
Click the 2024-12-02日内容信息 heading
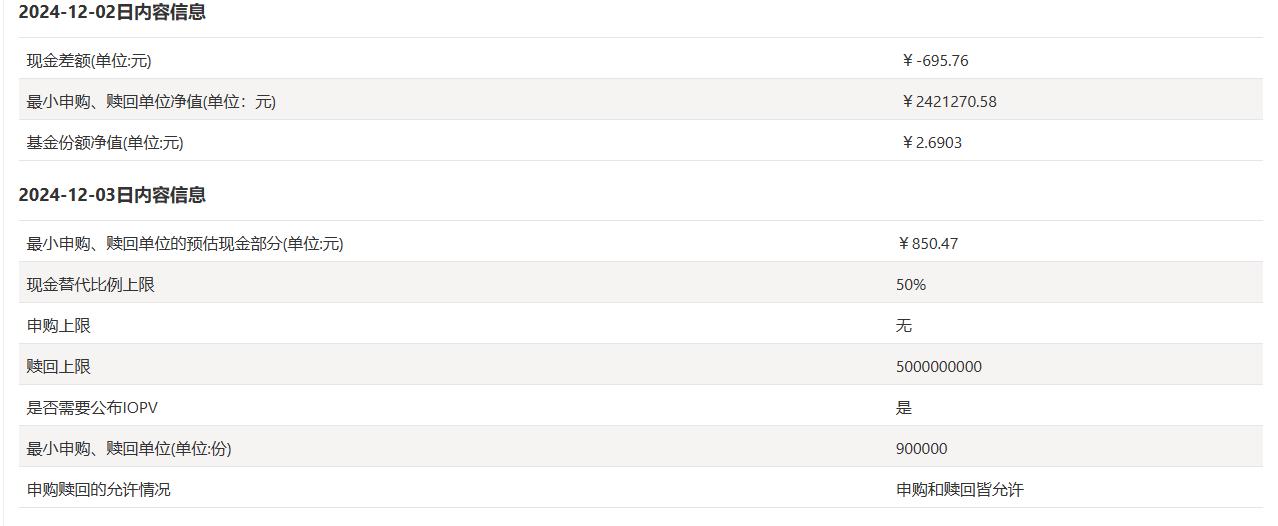[112, 13]
